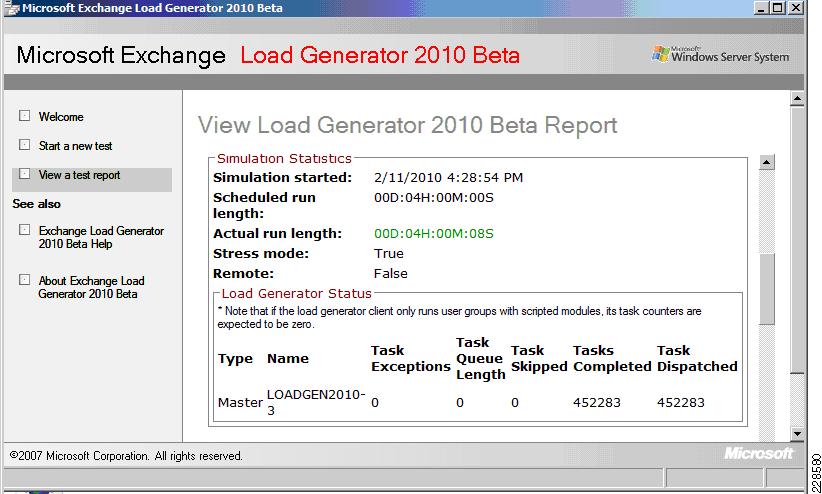This screenshot has width=822, height=494.
Task: Click the Tasks Completed column header
Action: (612, 359)
